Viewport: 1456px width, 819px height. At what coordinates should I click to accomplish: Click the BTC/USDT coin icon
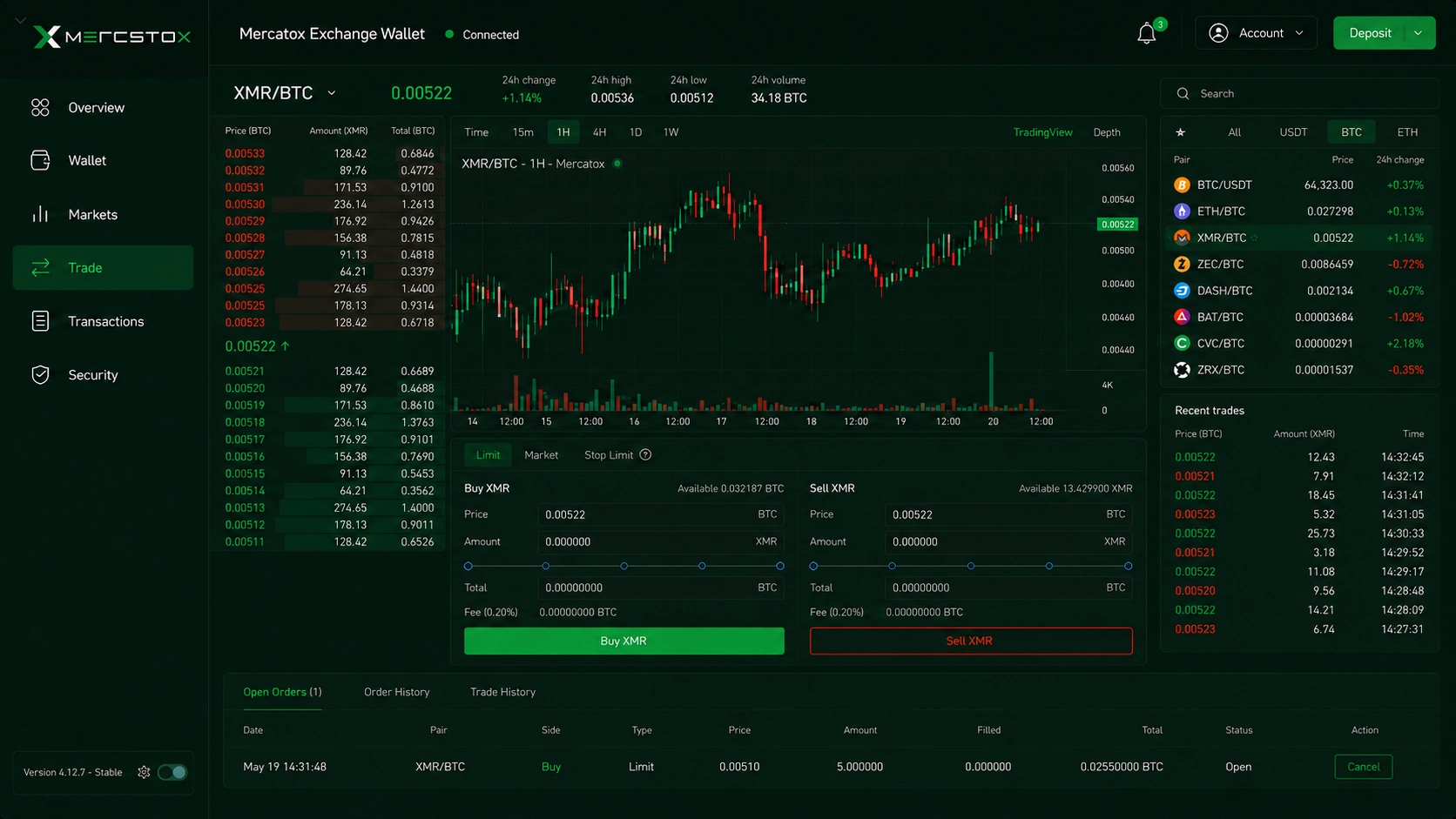point(1182,185)
